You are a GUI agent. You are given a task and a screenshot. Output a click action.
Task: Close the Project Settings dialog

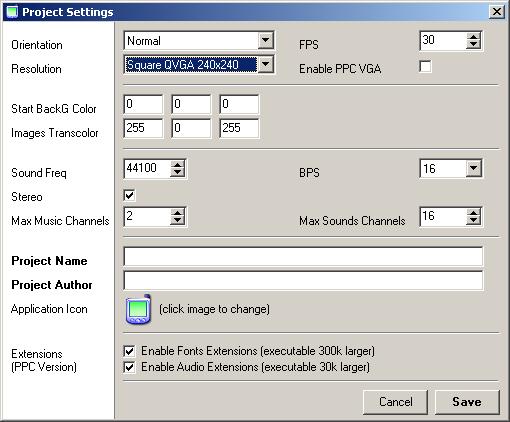(497, 12)
